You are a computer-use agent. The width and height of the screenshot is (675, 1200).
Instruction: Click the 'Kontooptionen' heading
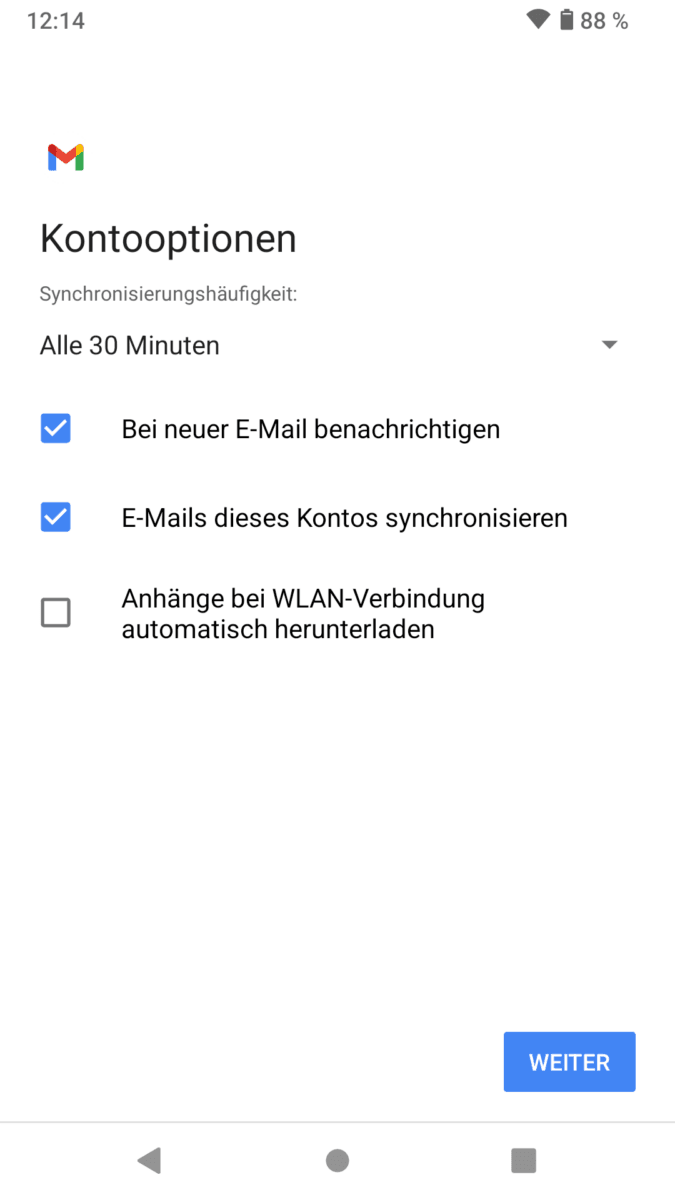168,239
